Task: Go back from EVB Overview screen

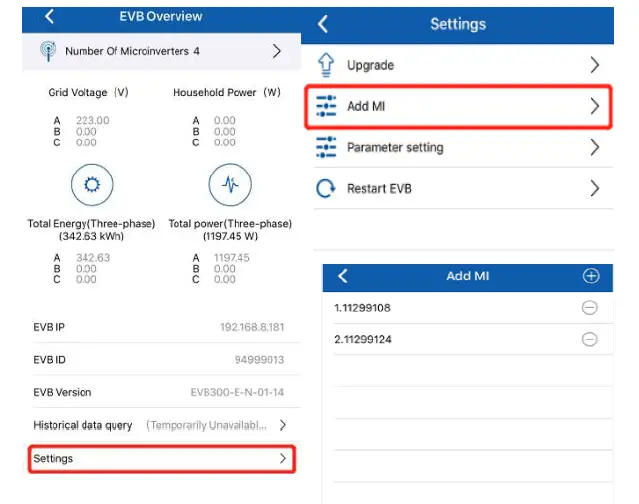Action: (x=49, y=17)
